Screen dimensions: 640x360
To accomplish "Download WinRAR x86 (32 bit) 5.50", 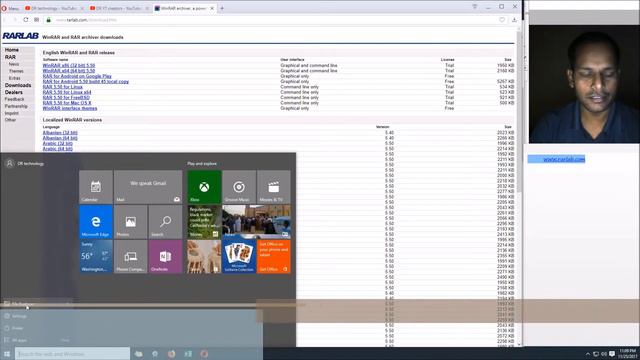I will point(69,65).
